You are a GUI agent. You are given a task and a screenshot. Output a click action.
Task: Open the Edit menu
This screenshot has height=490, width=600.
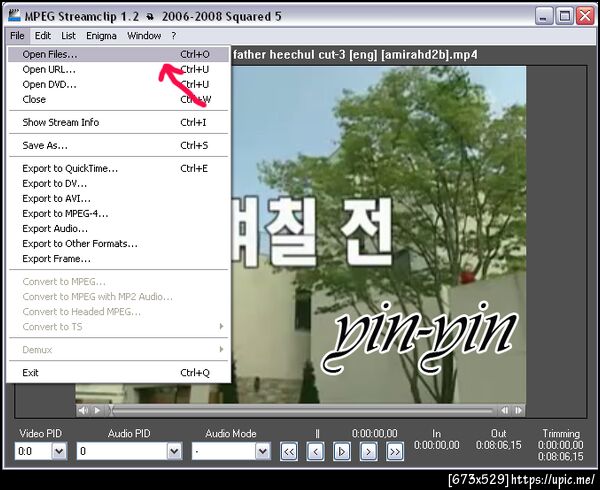(x=42, y=36)
